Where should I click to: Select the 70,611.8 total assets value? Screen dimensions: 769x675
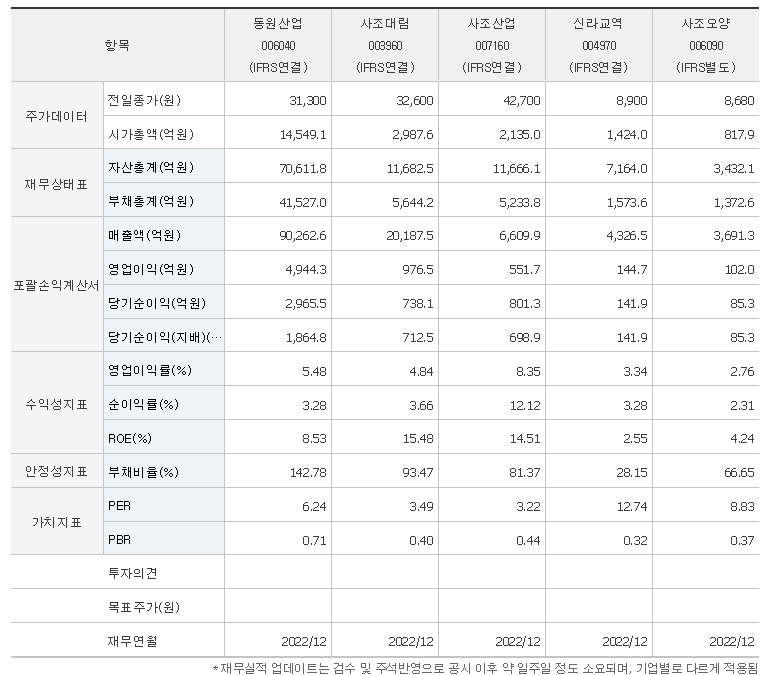coord(303,168)
